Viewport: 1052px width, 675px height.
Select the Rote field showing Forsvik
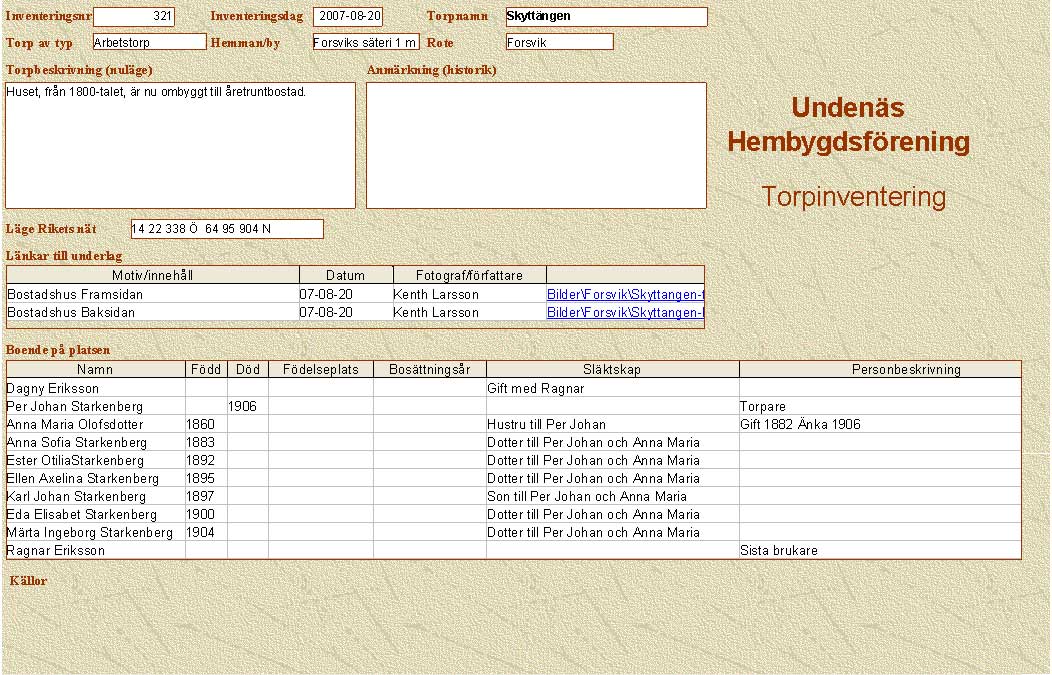[x=559, y=42]
